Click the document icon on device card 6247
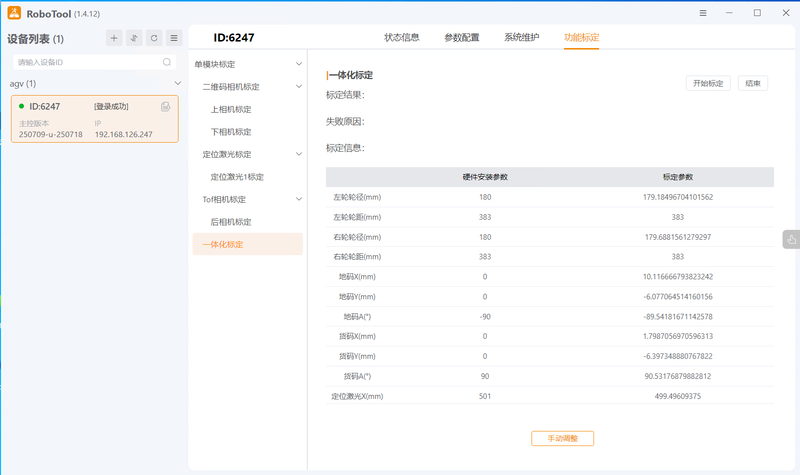800x475 pixels. 165,107
